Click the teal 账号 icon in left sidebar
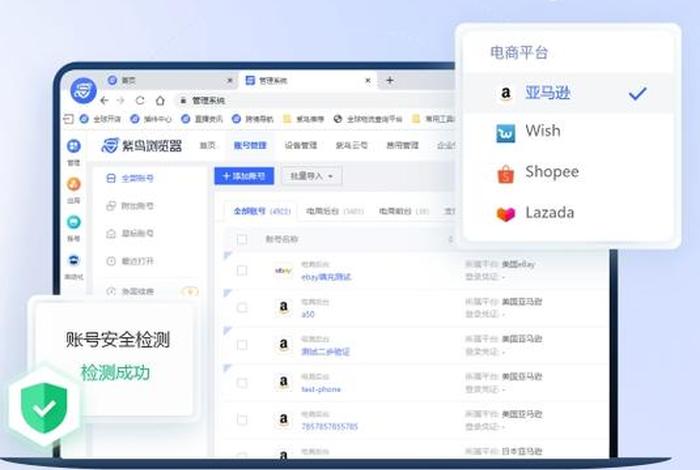Image resolution: width=700 pixels, height=470 pixels. 74,223
